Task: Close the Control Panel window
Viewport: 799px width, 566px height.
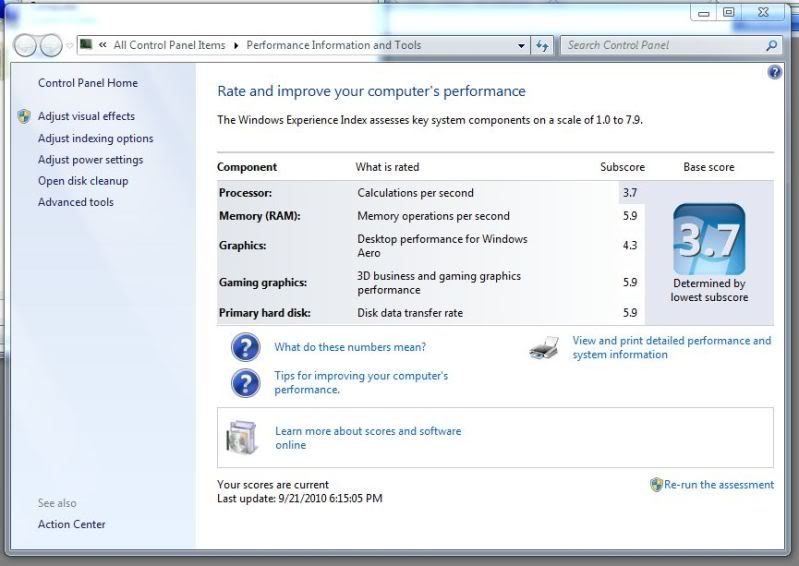Action: coord(763,13)
